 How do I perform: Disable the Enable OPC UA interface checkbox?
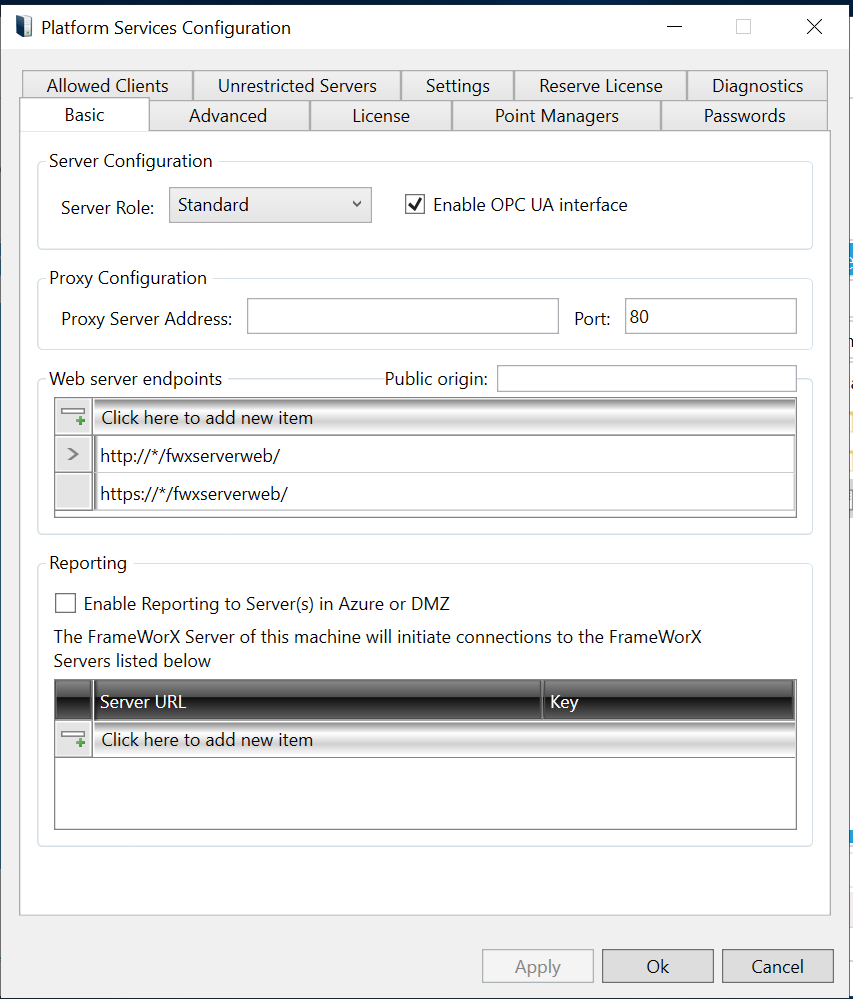click(414, 205)
